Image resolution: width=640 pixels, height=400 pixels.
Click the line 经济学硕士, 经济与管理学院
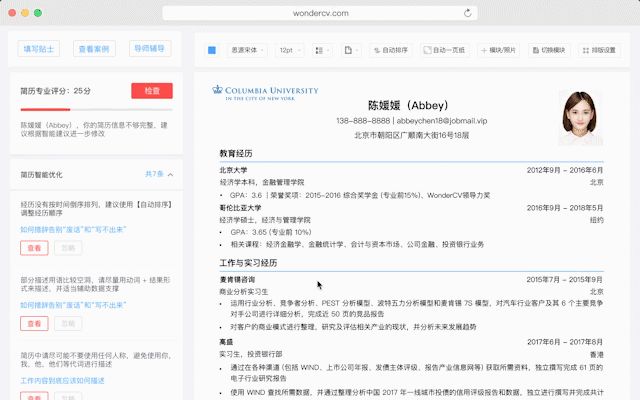tap(265, 220)
